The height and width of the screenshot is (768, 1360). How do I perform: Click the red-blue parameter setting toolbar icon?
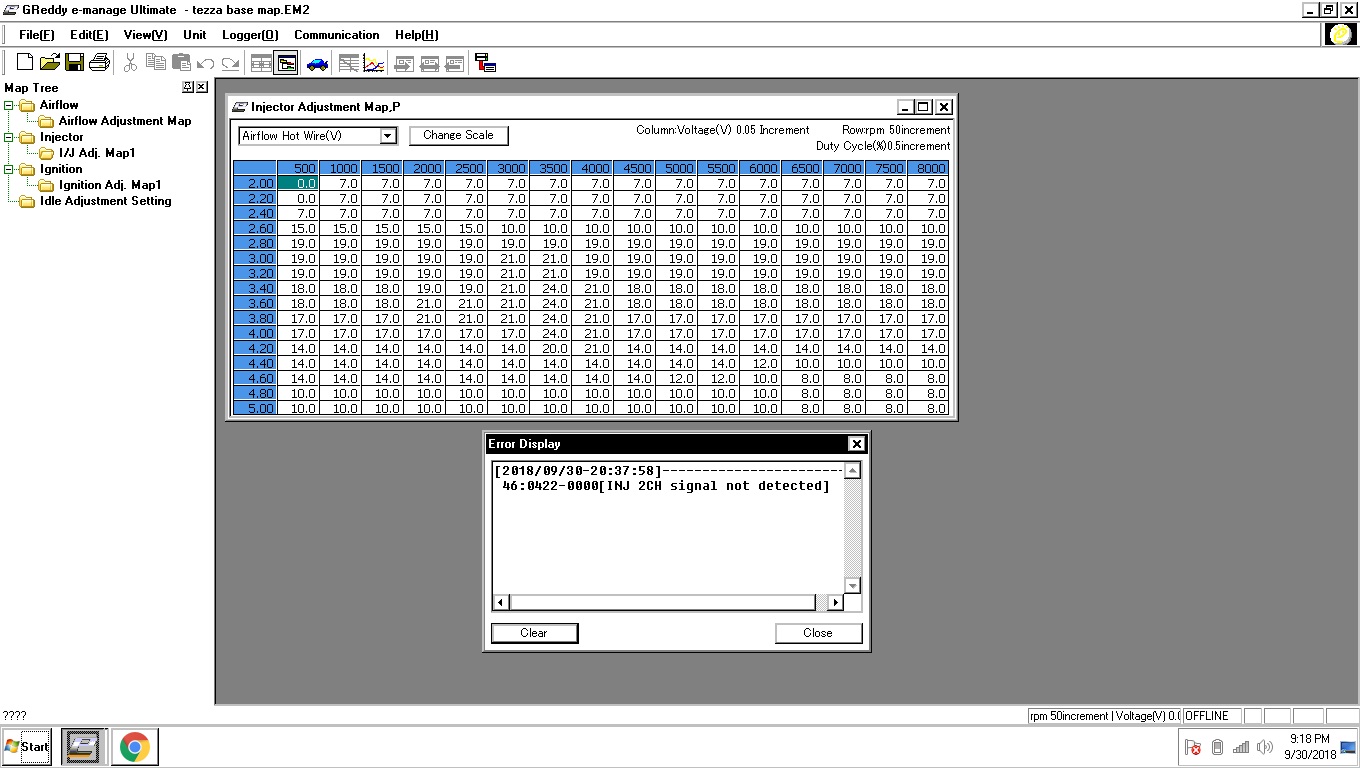click(485, 63)
